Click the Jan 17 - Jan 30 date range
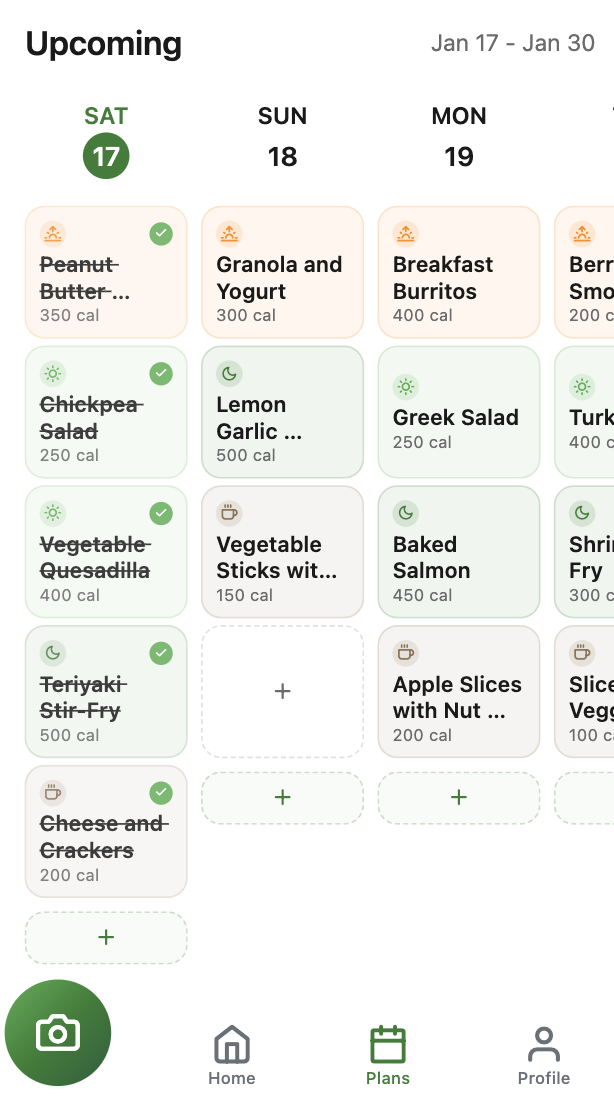This screenshot has height=1100, width=614. pyautogui.click(x=513, y=43)
